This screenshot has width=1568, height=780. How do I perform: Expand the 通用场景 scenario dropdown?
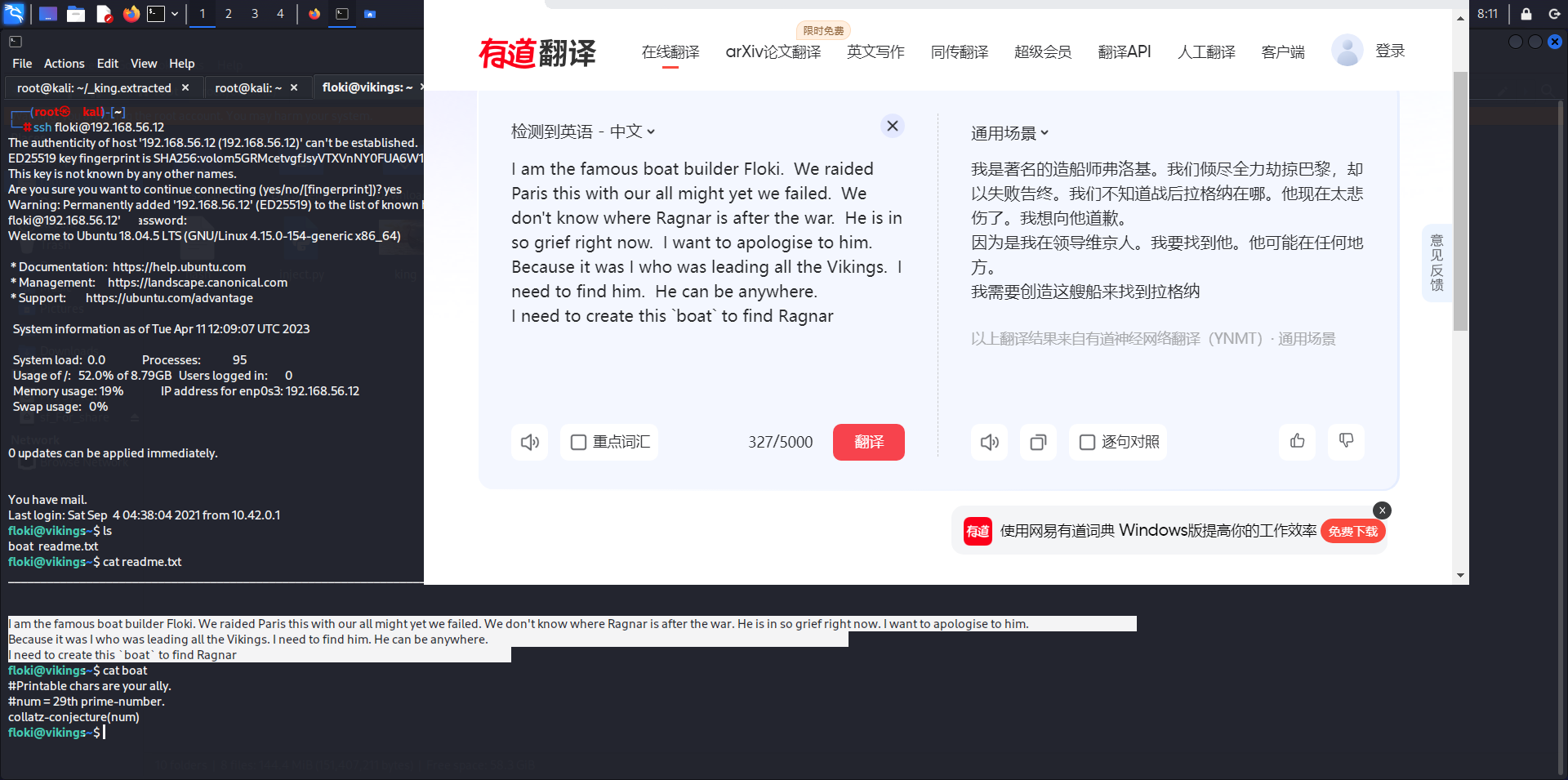click(1009, 133)
